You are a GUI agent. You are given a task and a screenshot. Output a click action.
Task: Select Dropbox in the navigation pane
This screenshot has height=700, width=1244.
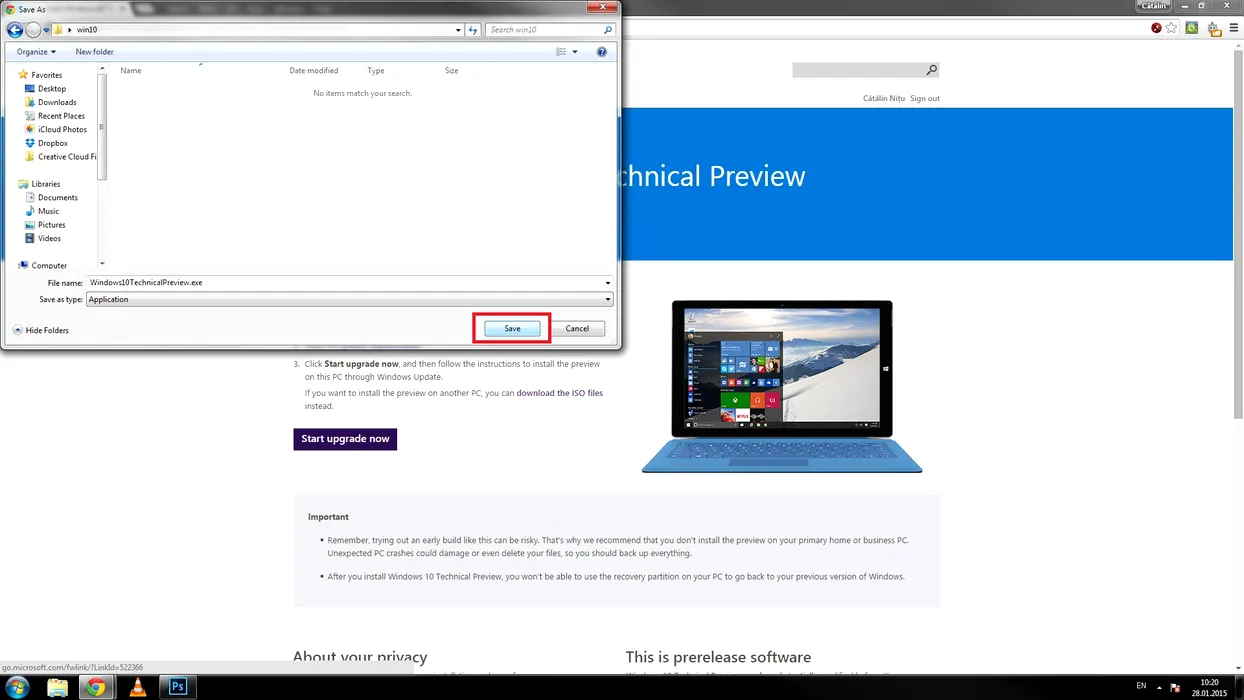(x=52, y=143)
